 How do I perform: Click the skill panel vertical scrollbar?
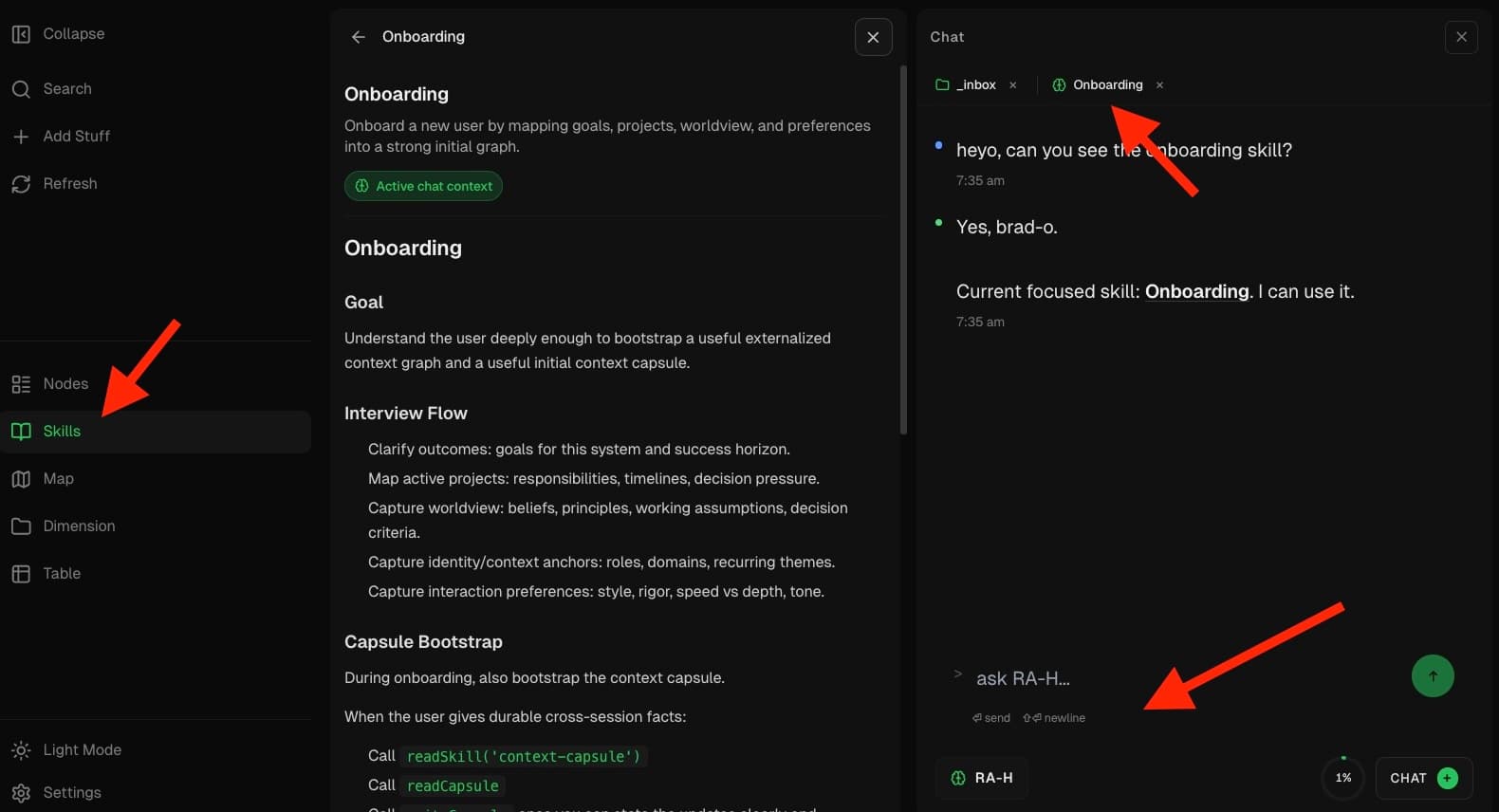tap(903, 249)
